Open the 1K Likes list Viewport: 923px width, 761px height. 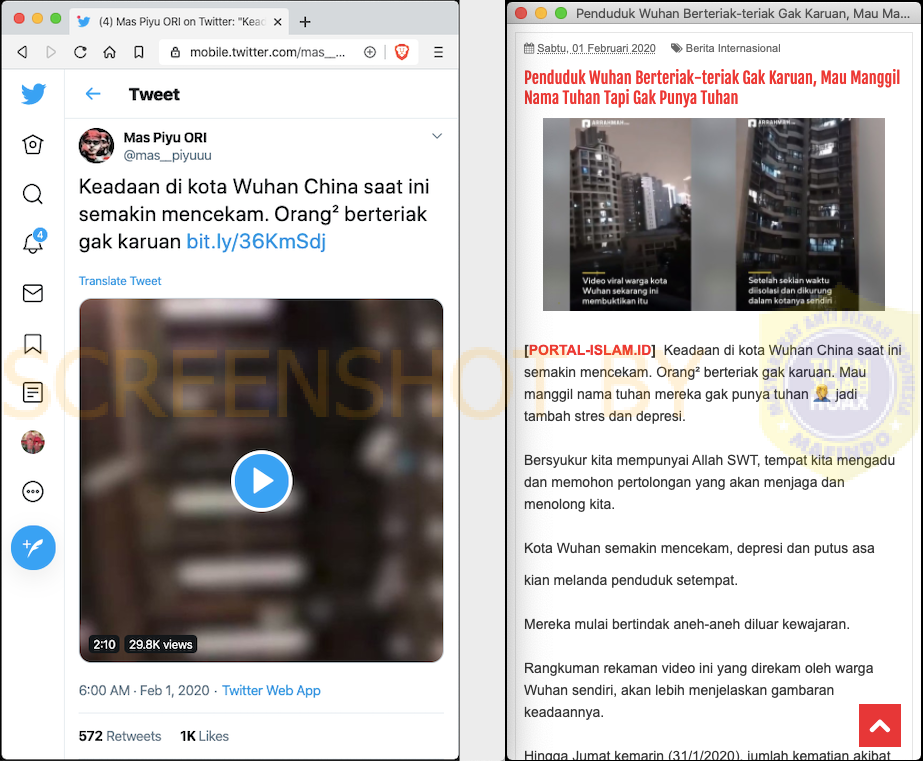204,736
